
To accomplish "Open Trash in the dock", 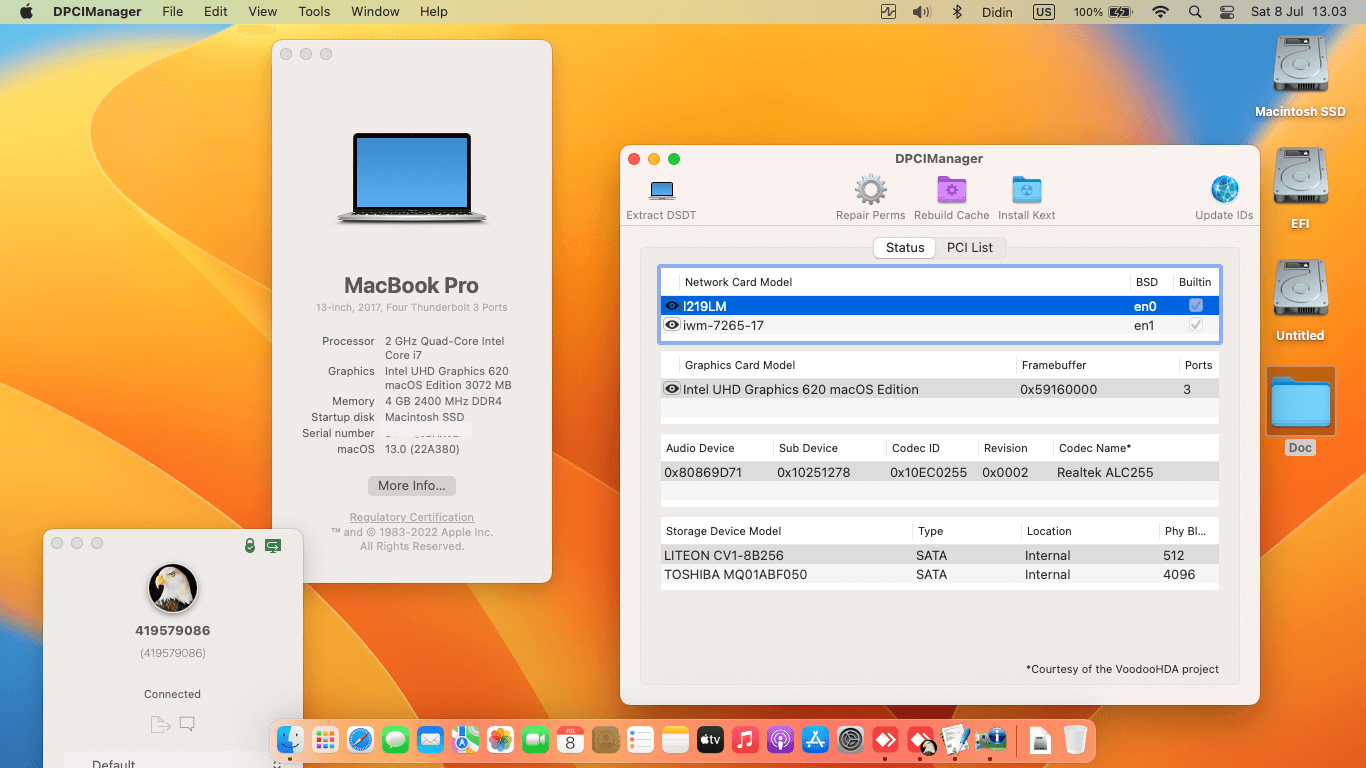I will [x=1075, y=740].
